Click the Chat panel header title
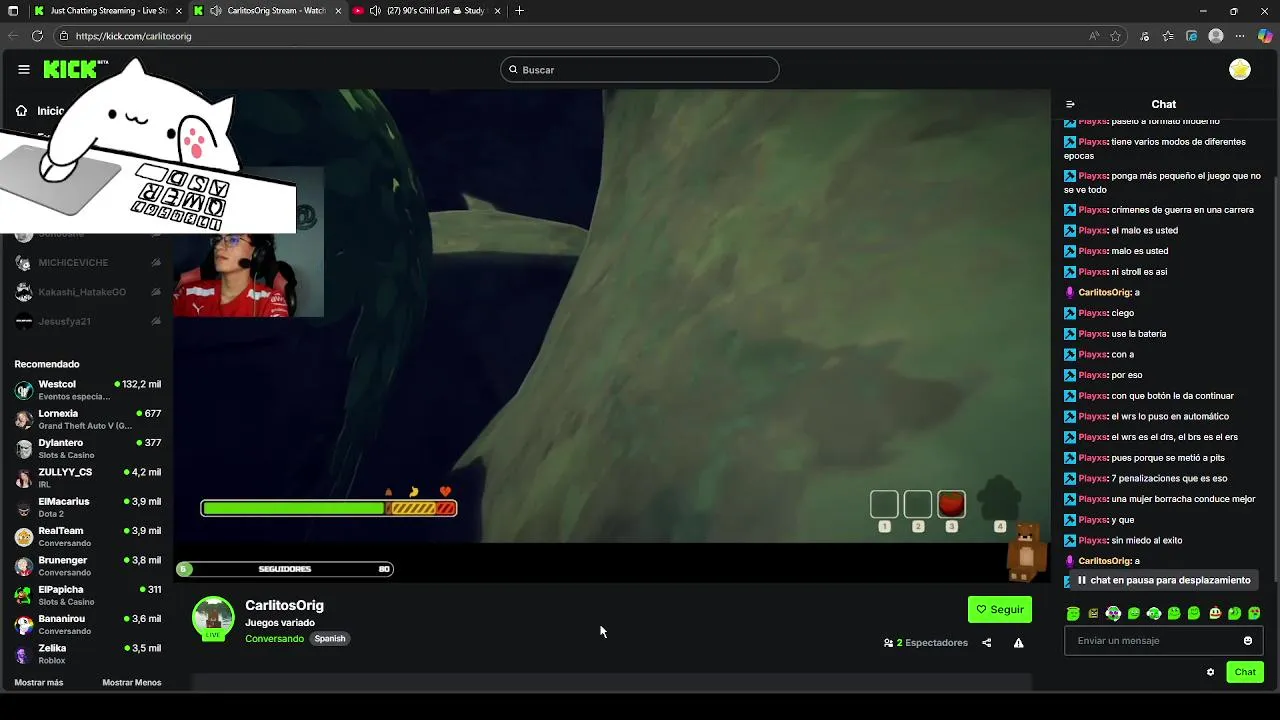The height and width of the screenshot is (720, 1280). 1164,104
